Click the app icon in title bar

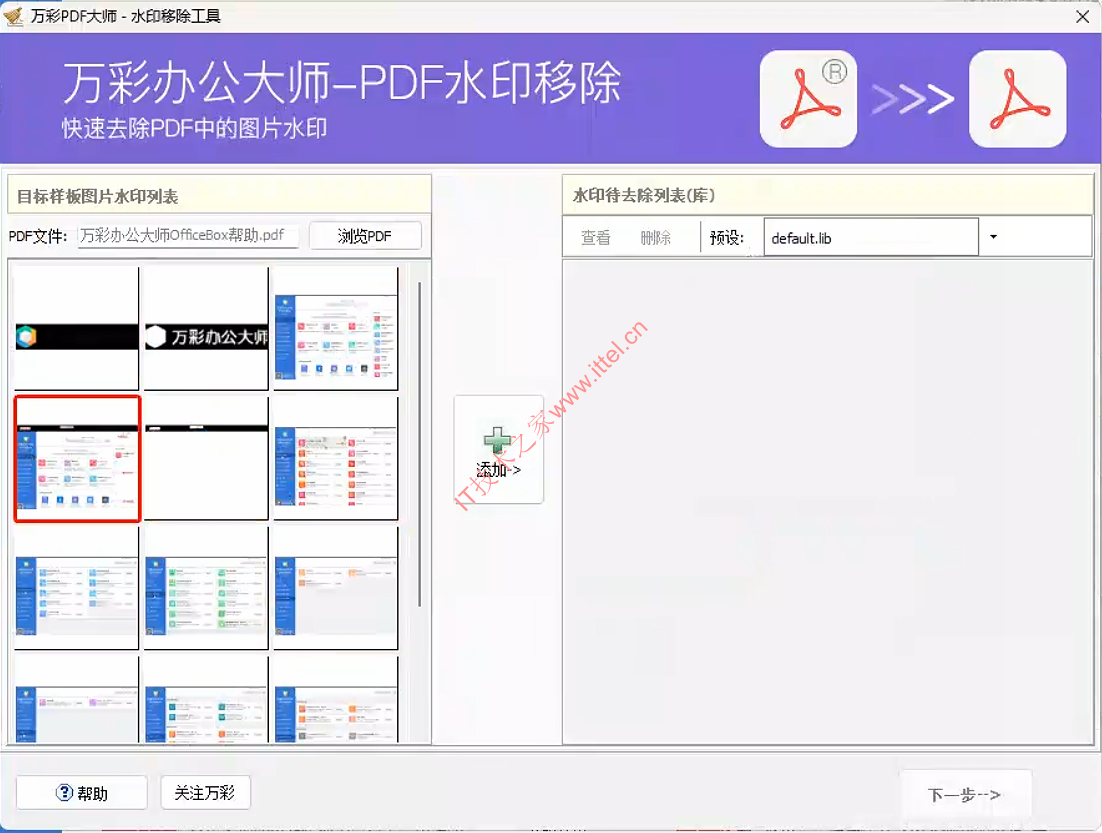pyautogui.click(x=13, y=15)
